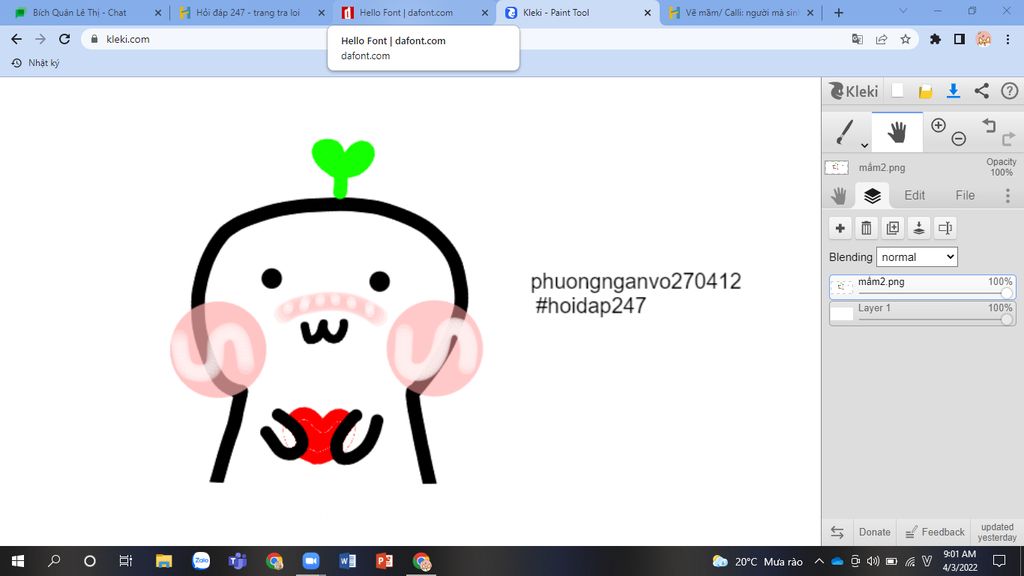Open PowerPoint from the taskbar
This screenshot has height=576, width=1024.
click(x=384, y=561)
